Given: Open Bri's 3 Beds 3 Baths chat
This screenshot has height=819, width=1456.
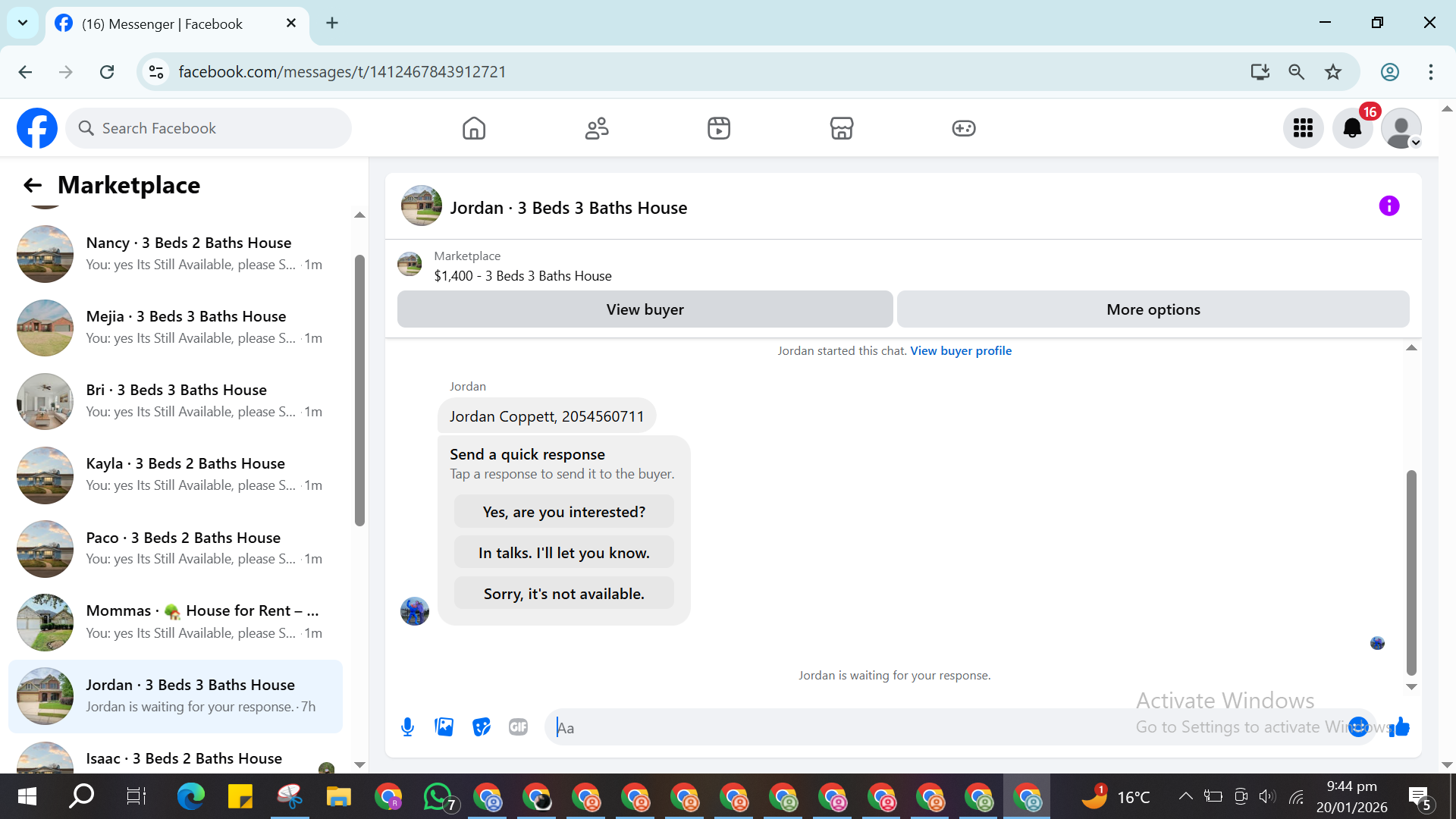Looking at the screenshot, I should [x=176, y=400].
